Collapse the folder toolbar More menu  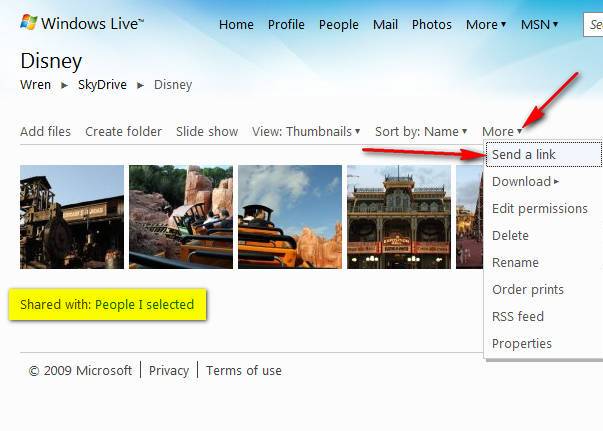click(x=502, y=131)
